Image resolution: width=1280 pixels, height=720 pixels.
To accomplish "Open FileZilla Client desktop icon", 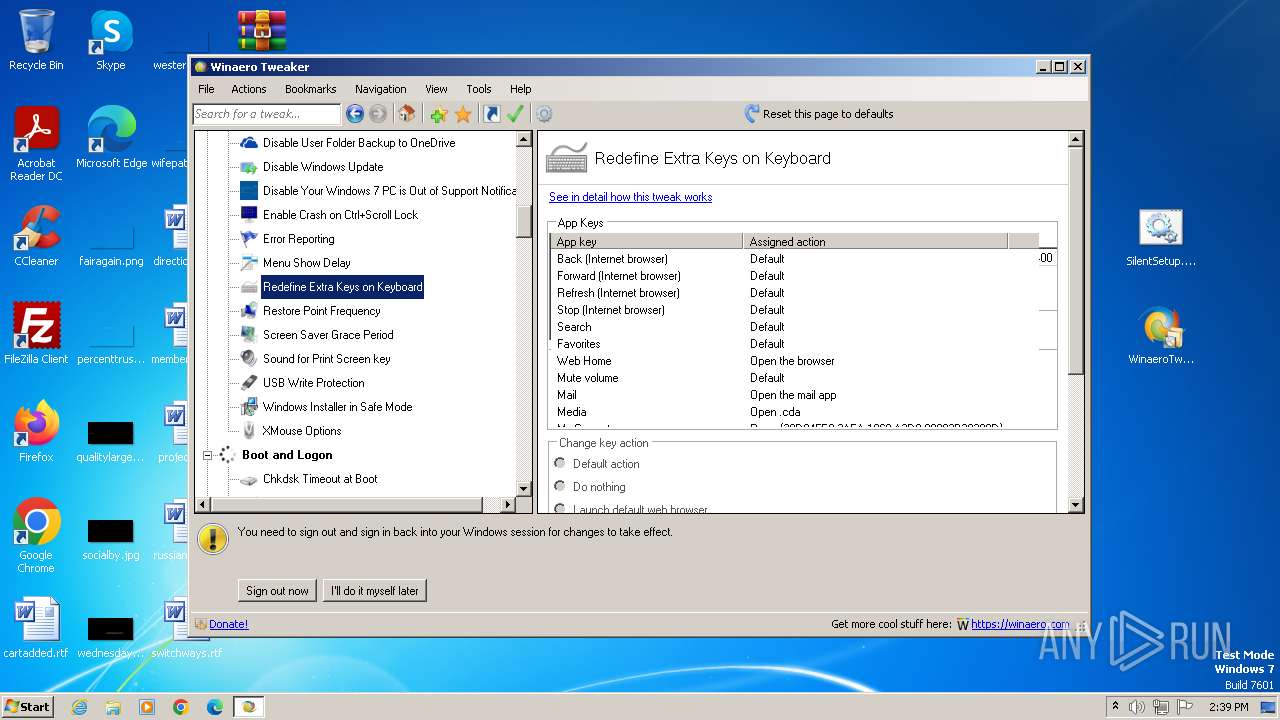I will click(36, 333).
